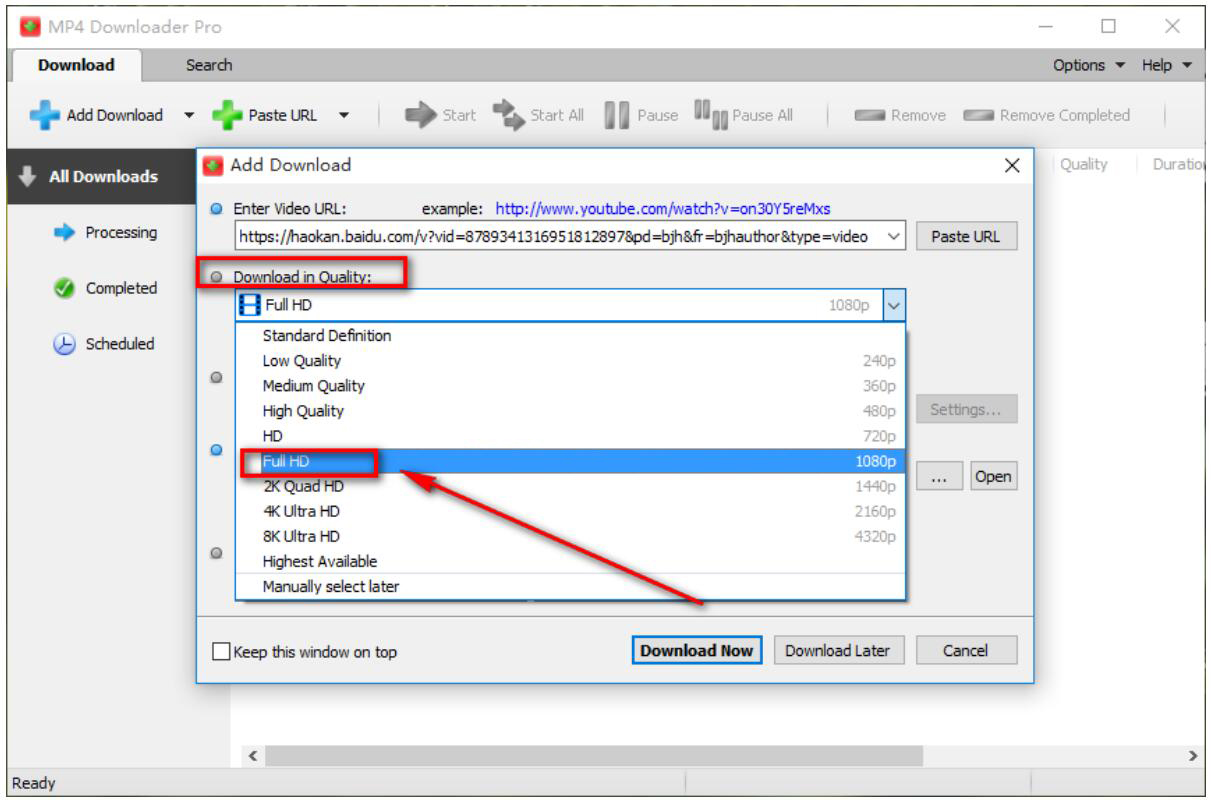Choose Low Quality 240p option

(570, 361)
